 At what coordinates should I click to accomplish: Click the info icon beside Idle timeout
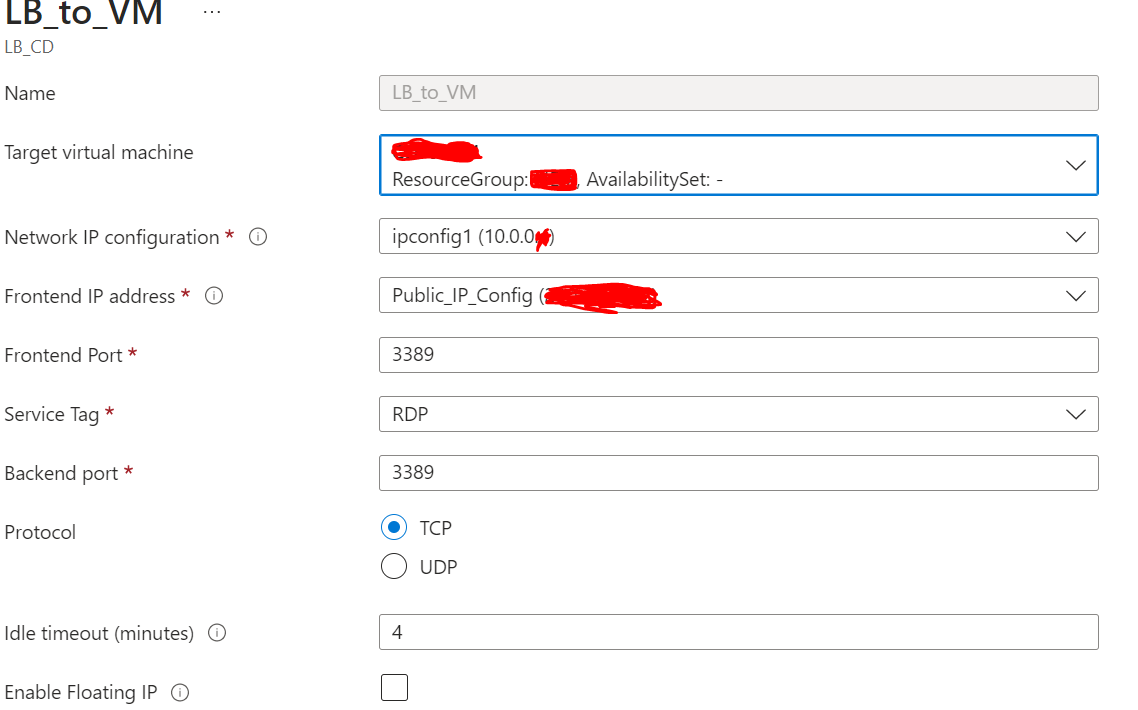point(217,632)
